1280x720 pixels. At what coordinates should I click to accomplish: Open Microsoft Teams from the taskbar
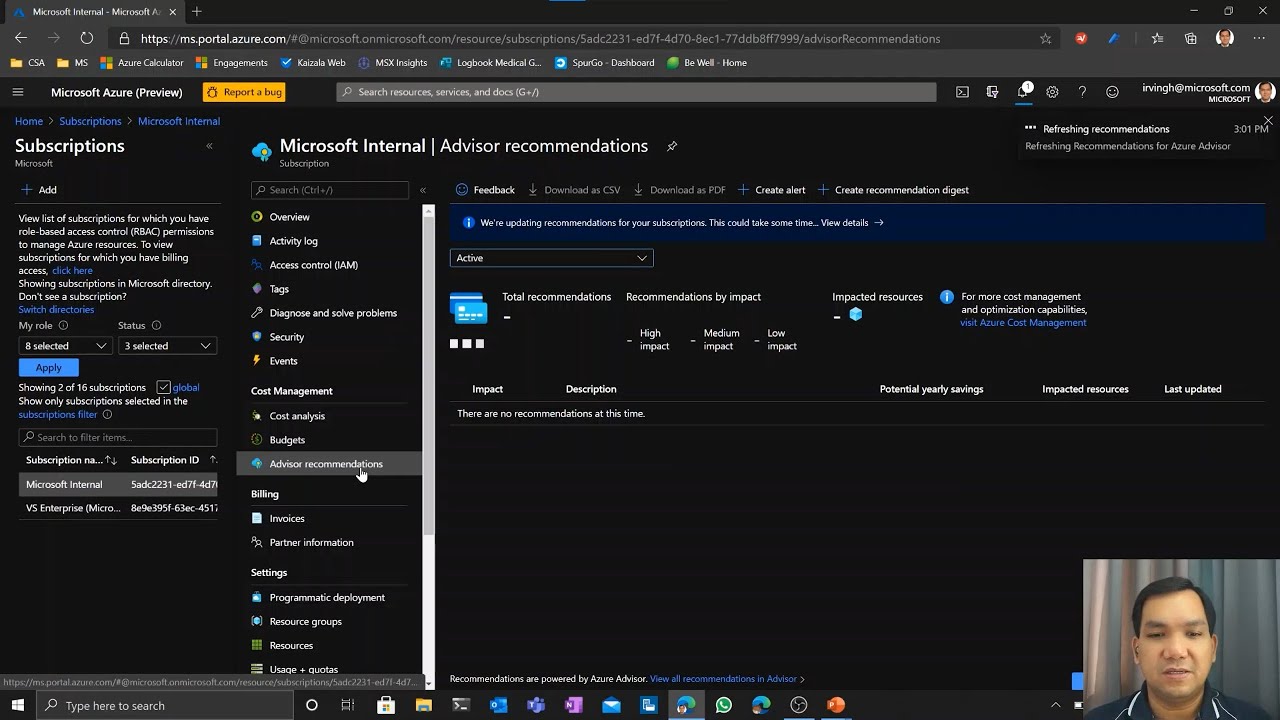coord(535,705)
